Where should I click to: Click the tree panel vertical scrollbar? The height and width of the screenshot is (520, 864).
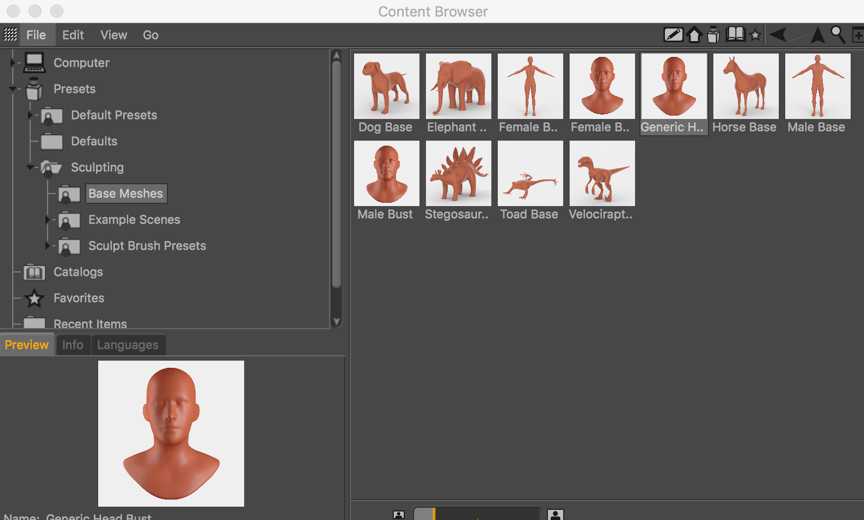(336, 174)
